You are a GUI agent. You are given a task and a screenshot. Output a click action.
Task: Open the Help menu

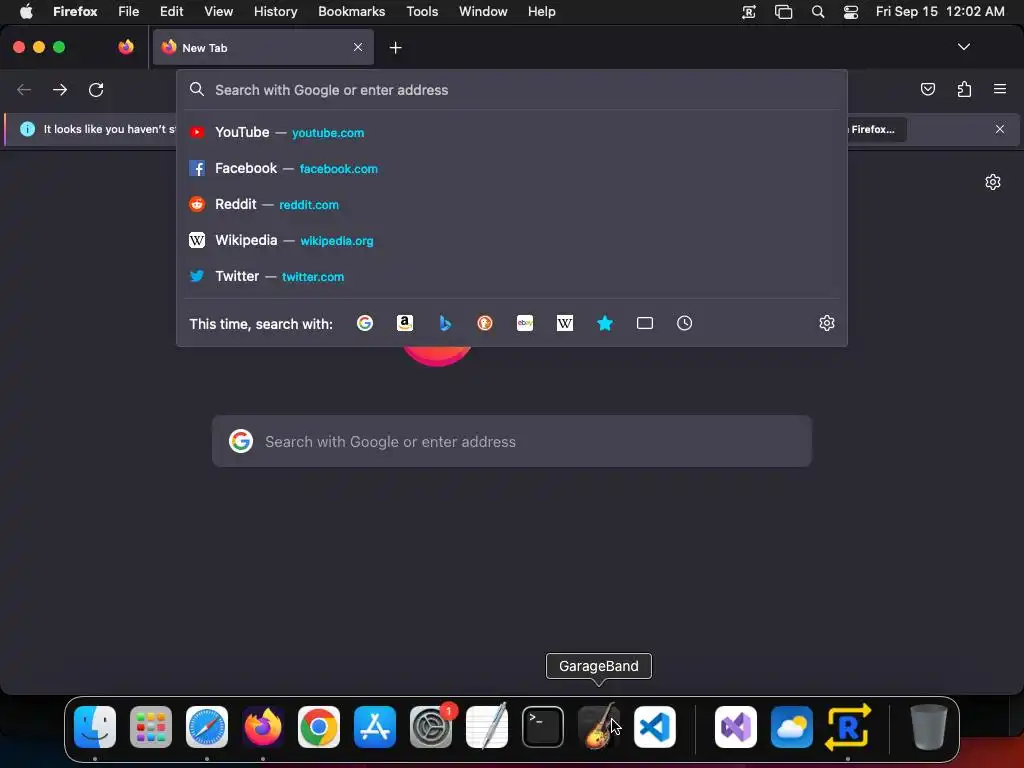(541, 12)
